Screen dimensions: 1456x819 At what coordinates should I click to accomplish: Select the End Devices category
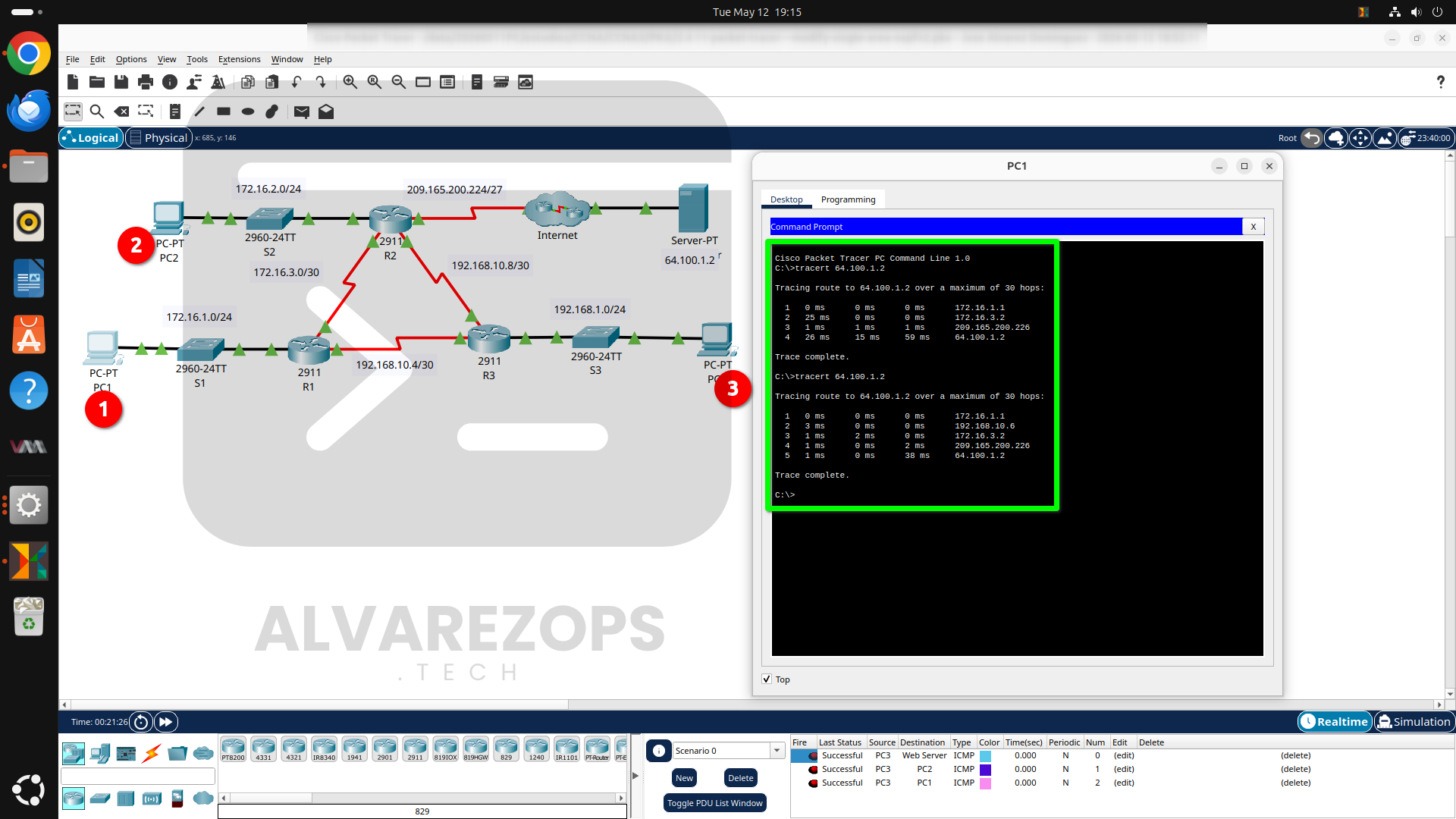[x=100, y=753]
